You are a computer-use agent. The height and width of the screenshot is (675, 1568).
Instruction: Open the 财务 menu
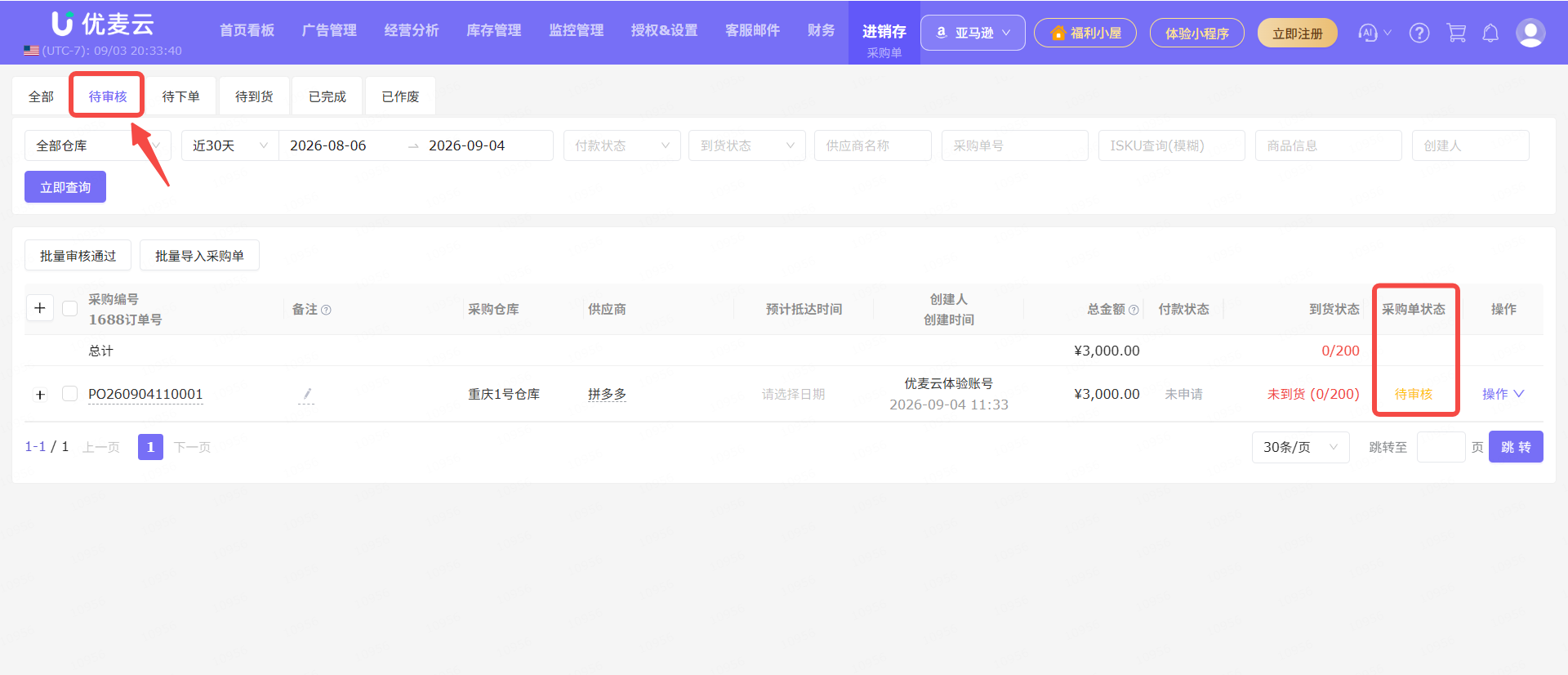tap(821, 30)
